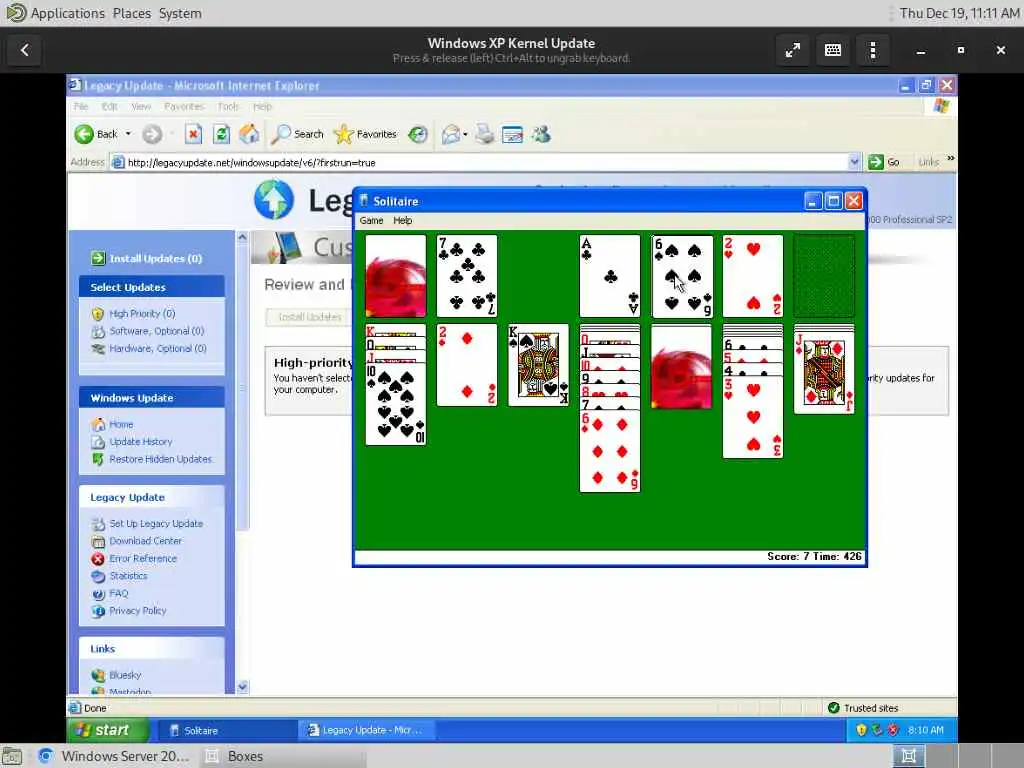Screen dimensions: 1024x768
Task: Click the Mail envelope toolbar icon
Action: point(451,135)
